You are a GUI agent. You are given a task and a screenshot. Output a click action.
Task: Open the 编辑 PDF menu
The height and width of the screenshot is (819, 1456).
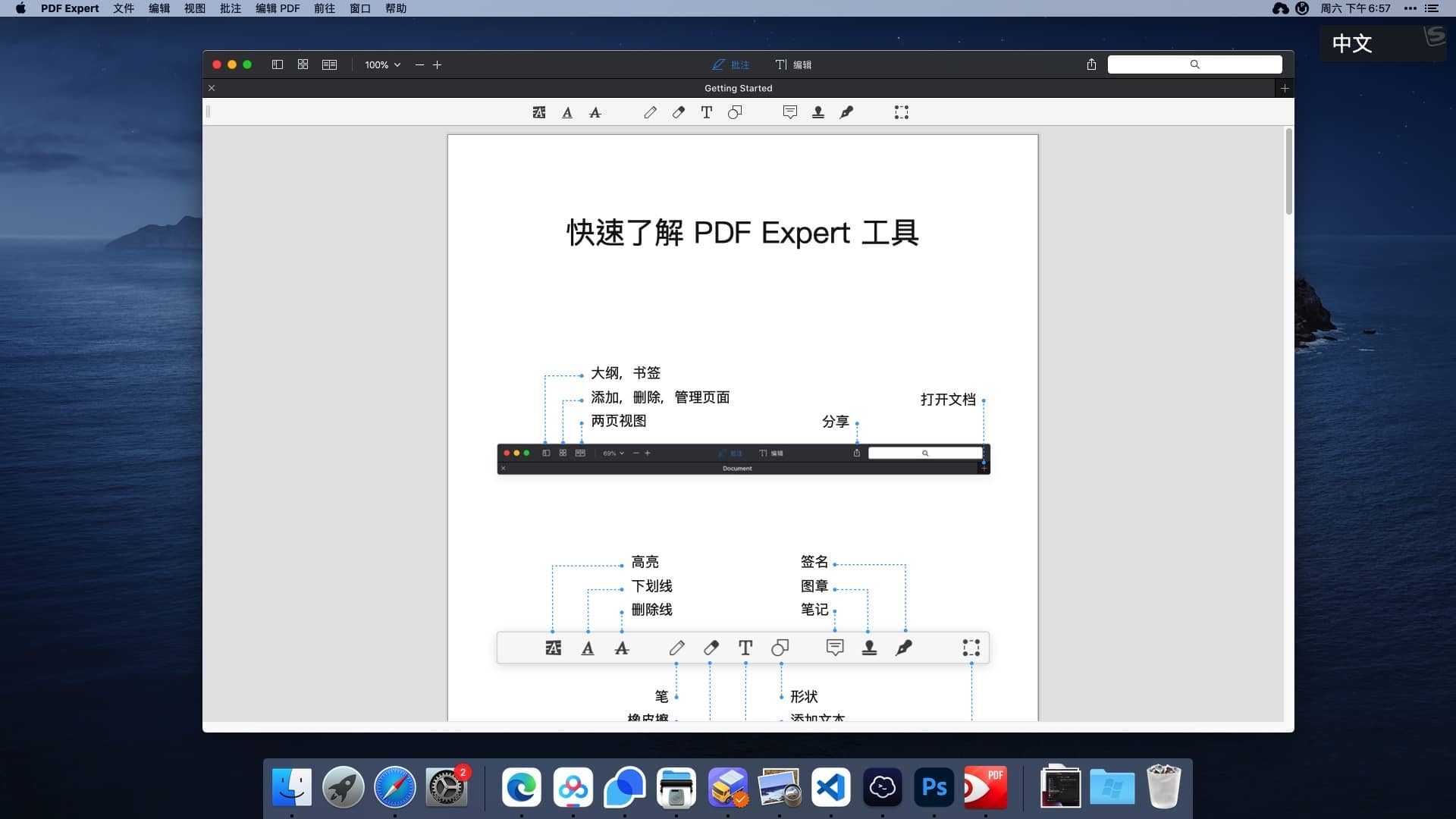click(278, 8)
